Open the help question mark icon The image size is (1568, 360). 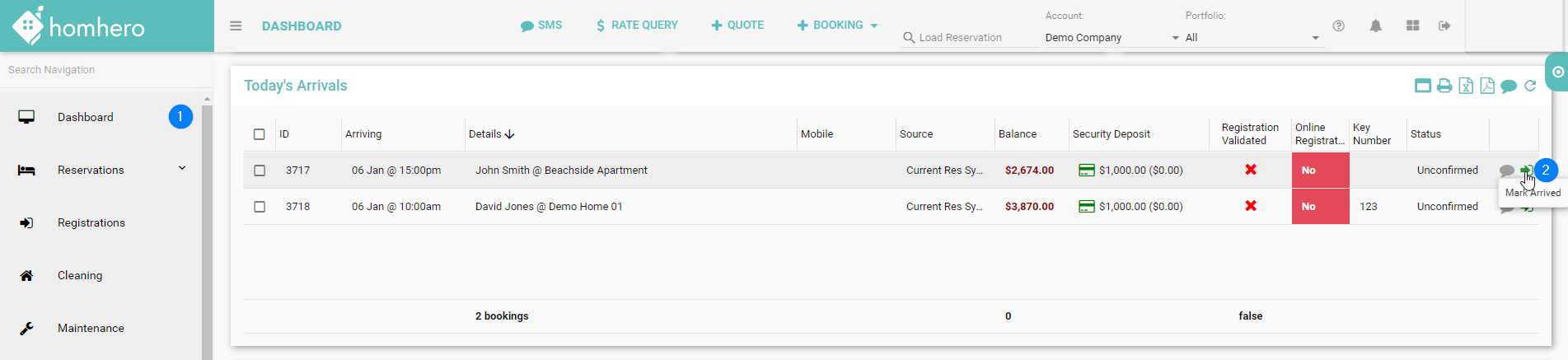[1339, 26]
